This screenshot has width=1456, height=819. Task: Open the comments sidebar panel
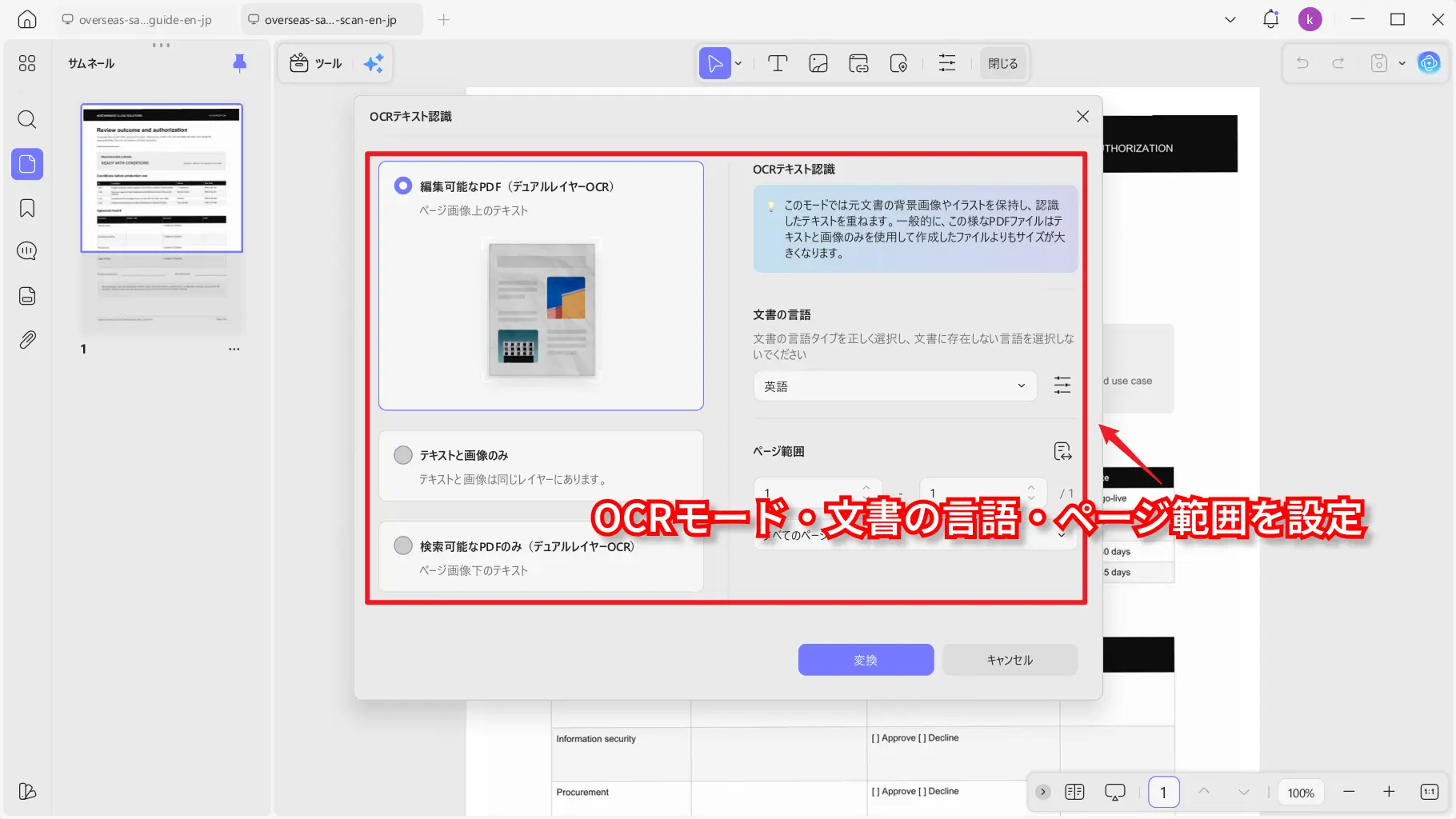pos(27,251)
